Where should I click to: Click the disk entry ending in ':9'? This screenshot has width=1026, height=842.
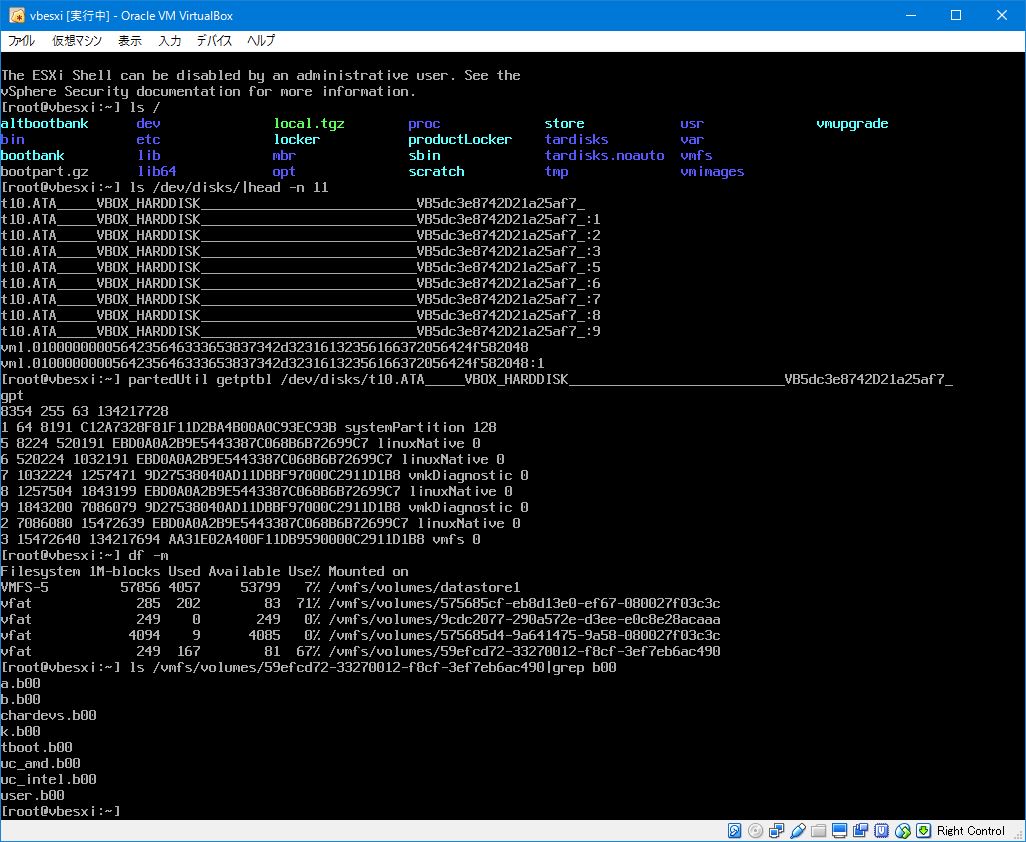(301, 331)
